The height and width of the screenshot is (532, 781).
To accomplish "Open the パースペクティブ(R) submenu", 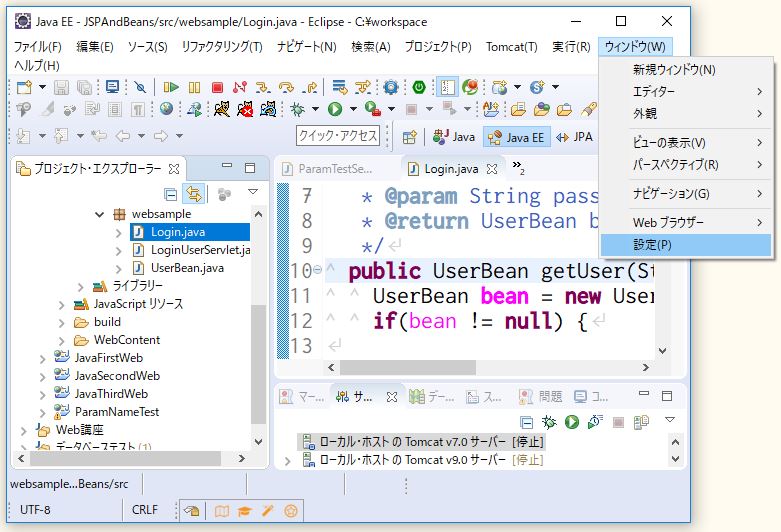I will [686, 165].
